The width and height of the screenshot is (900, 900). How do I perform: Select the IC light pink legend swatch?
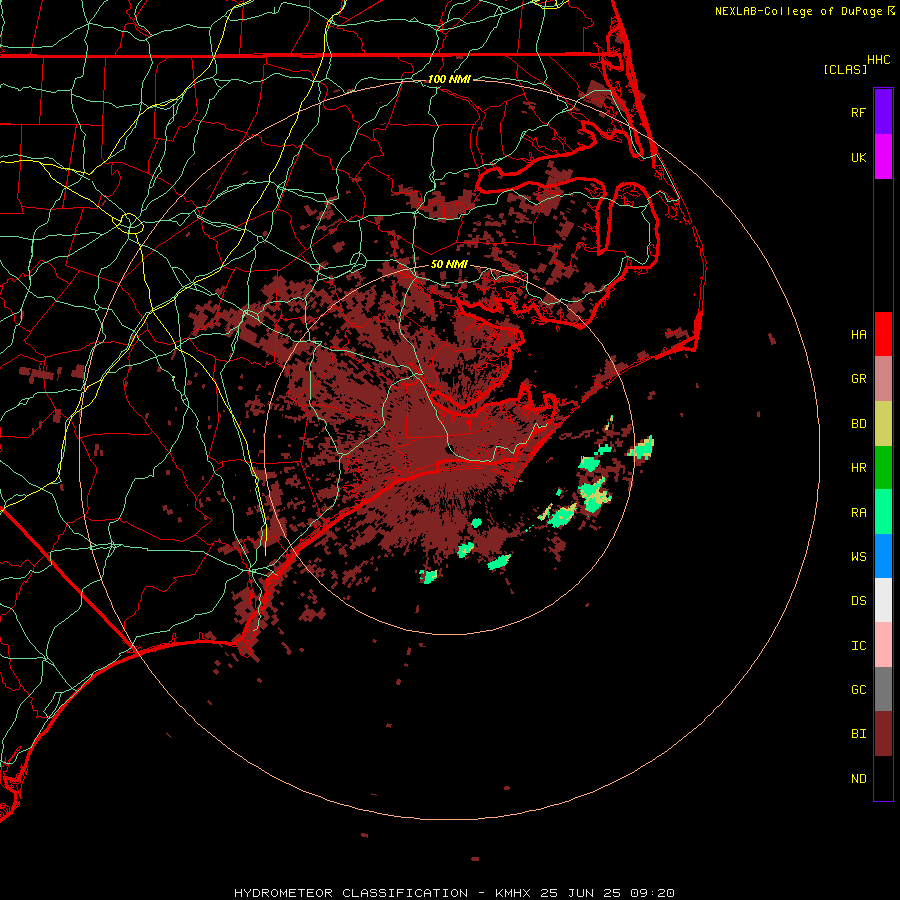tap(883, 645)
